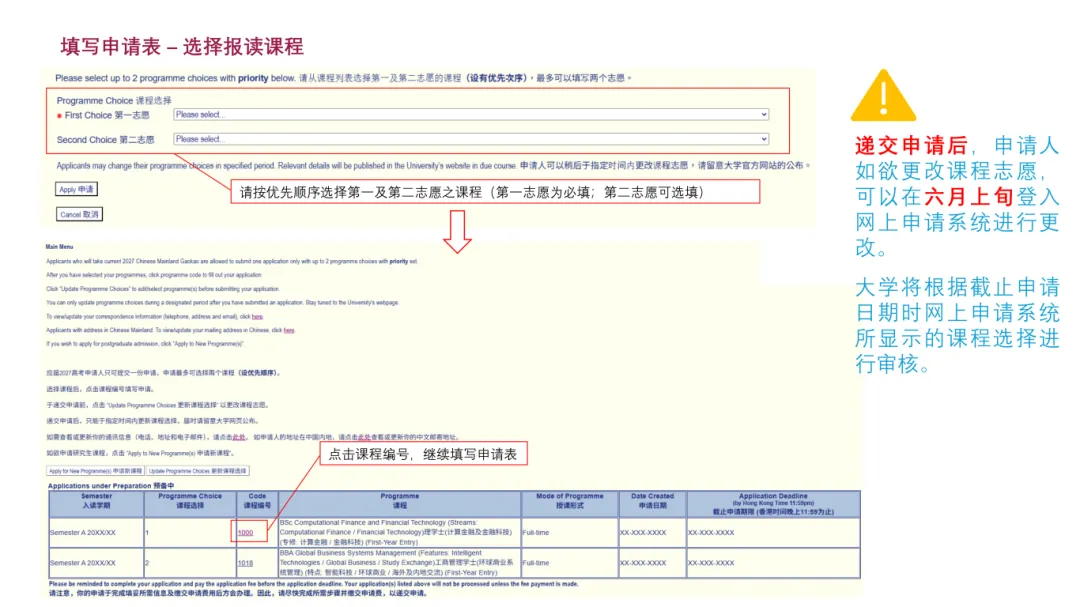Click 'Applications under Preparation 预备中' heading
The height and width of the screenshot is (607, 1080).
point(111,486)
